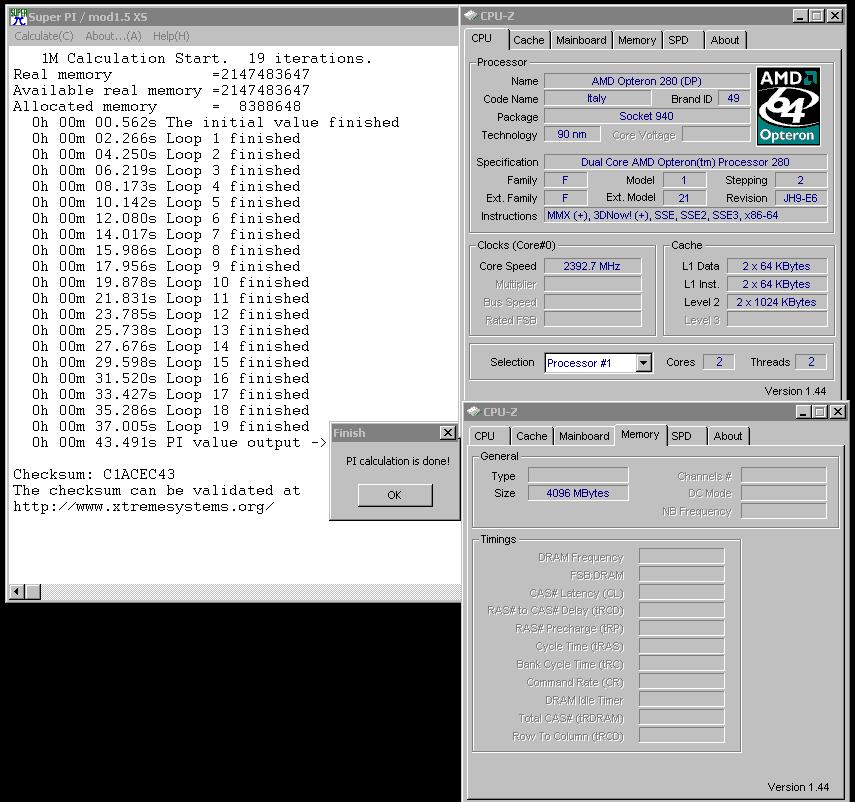
Task: Click the CPU-Z icon in lower window title bar
Action: 474,412
